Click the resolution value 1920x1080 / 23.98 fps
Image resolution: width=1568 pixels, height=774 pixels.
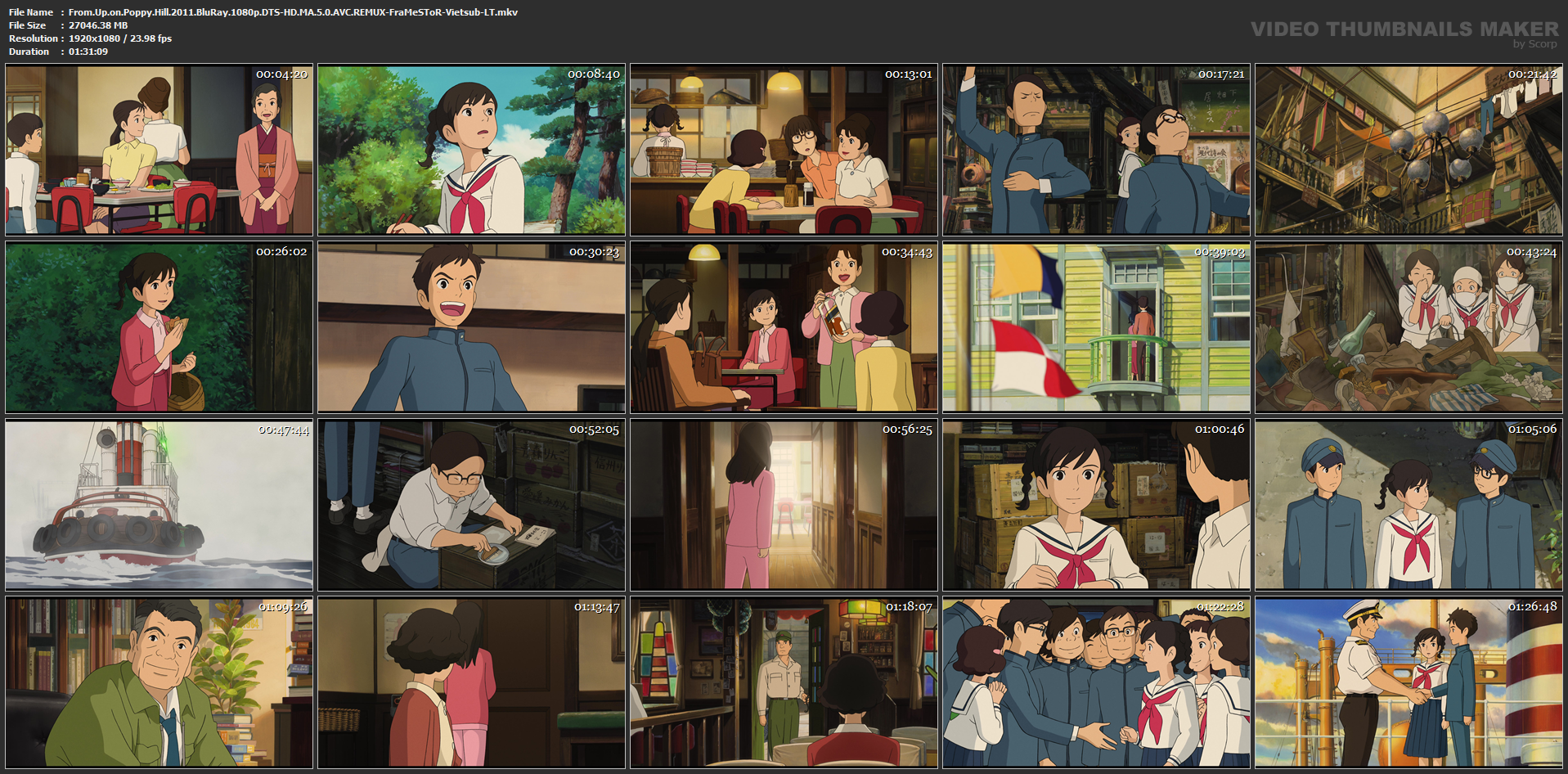[x=120, y=38]
